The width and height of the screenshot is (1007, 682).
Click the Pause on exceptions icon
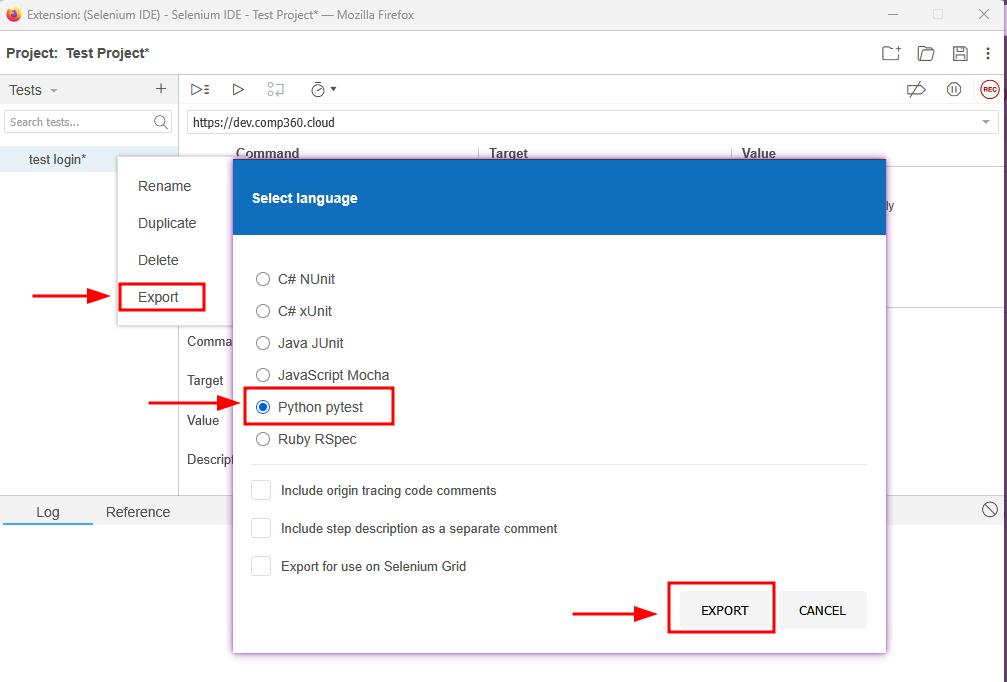pyautogui.click(x=954, y=89)
